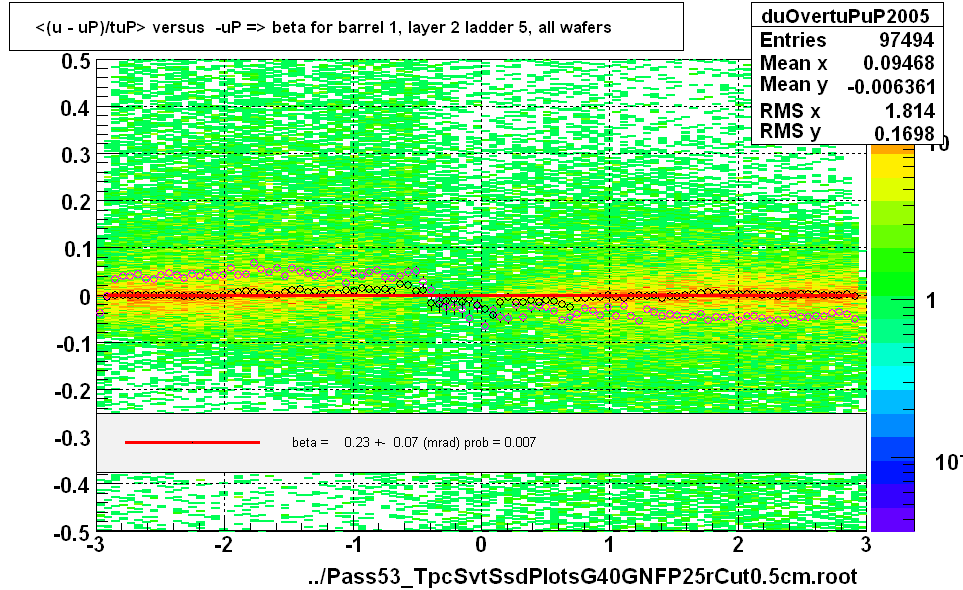Click y-axis label 0.2
The height and width of the screenshot is (590, 963).
[76, 202]
